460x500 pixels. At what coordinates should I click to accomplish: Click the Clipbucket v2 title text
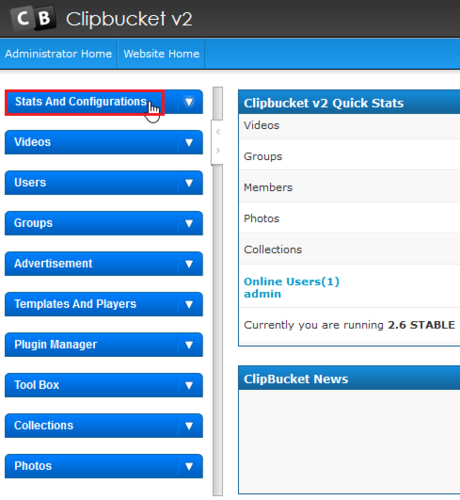129,19
